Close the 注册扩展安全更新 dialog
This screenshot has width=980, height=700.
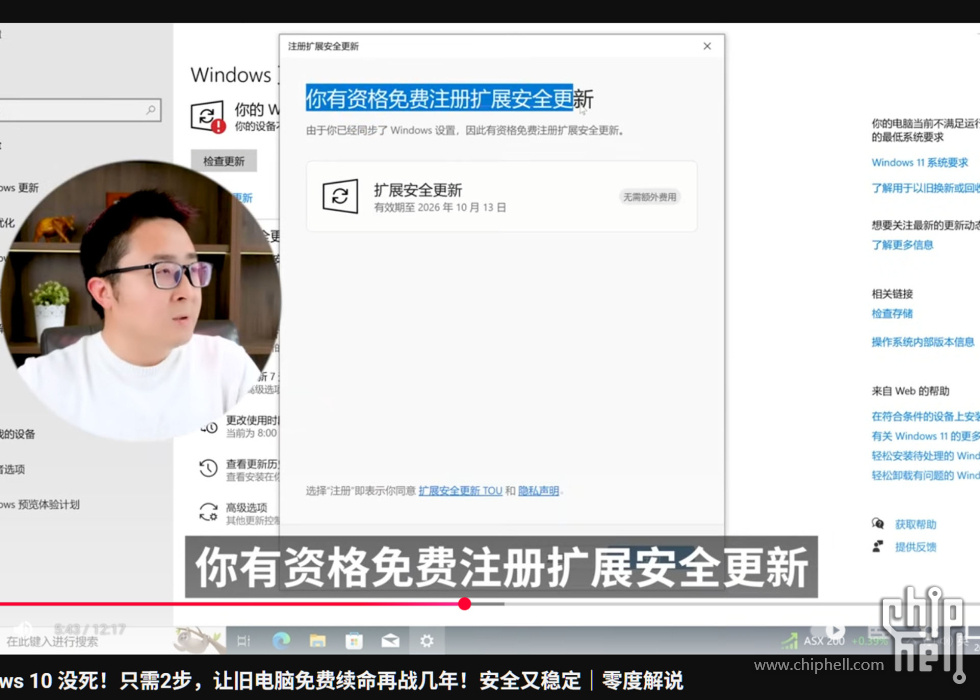(x=707, y=46)
